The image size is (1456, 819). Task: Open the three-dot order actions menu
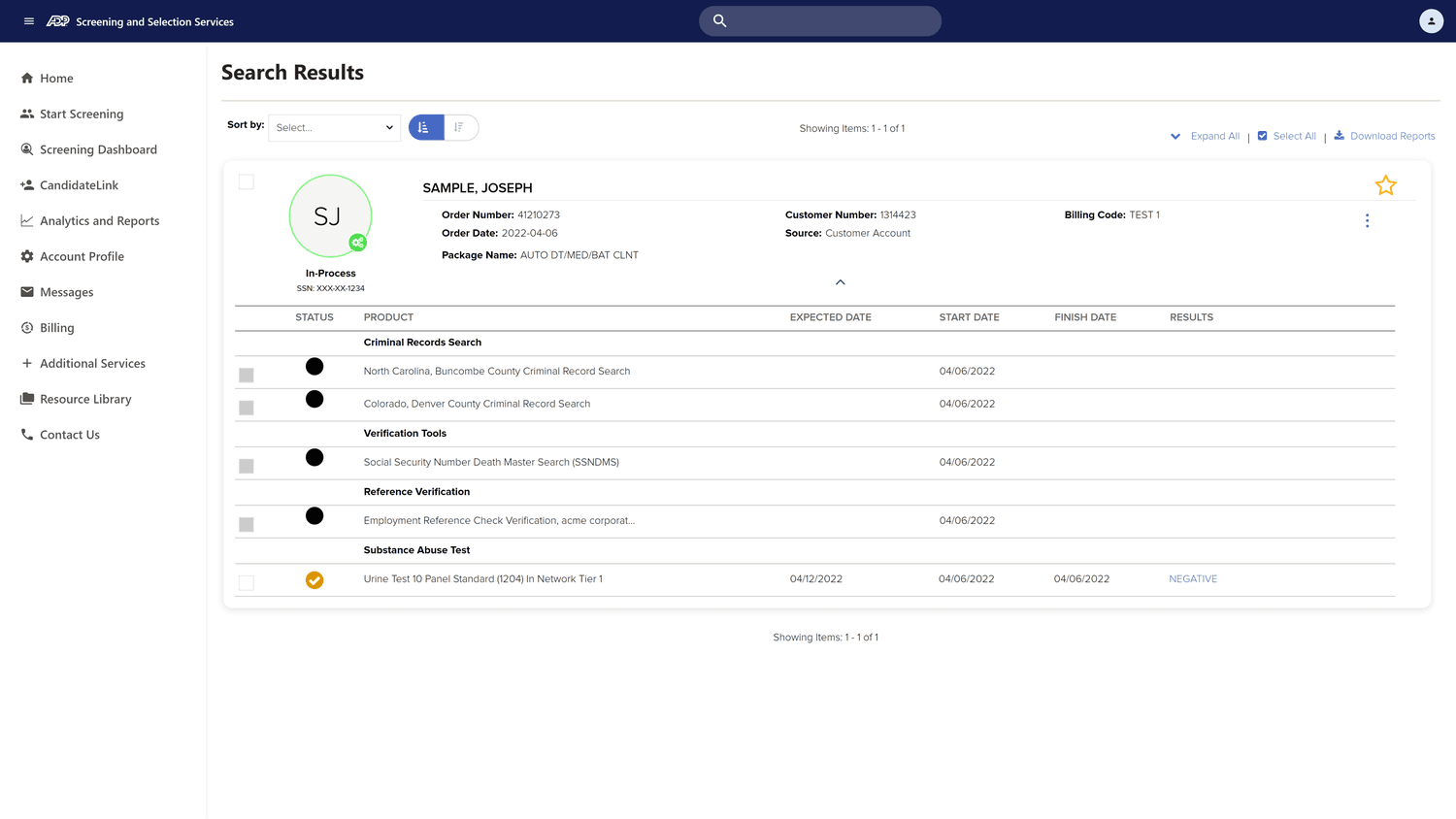[x=1367, y=220]
